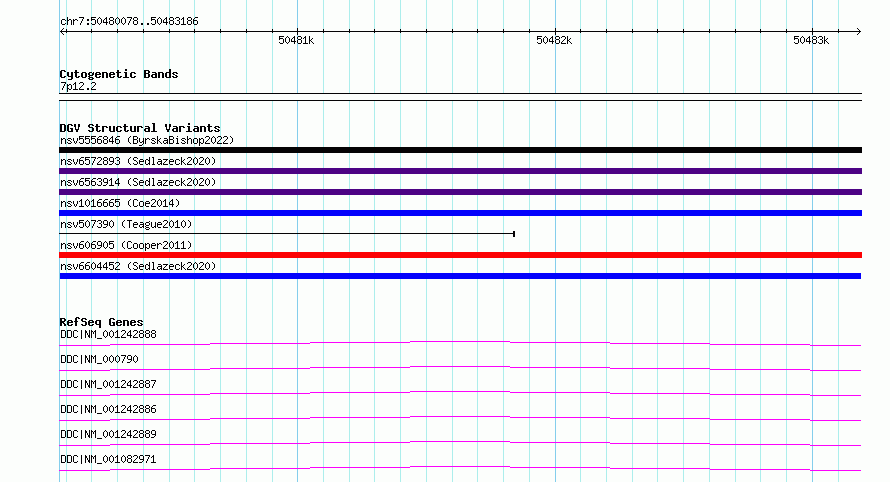Click the purple nsv6563914 variant bar

tap(460, 192)
